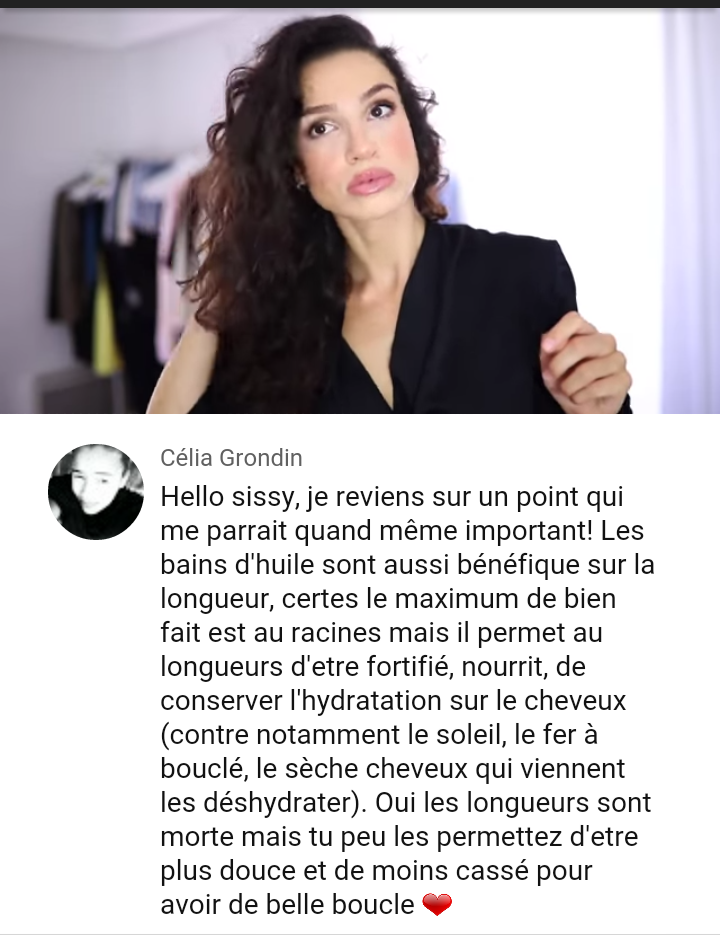Tap the comment's first line "Hello sissy"
This screenshot has height=935, width=720.
click(x=228, y=497)
